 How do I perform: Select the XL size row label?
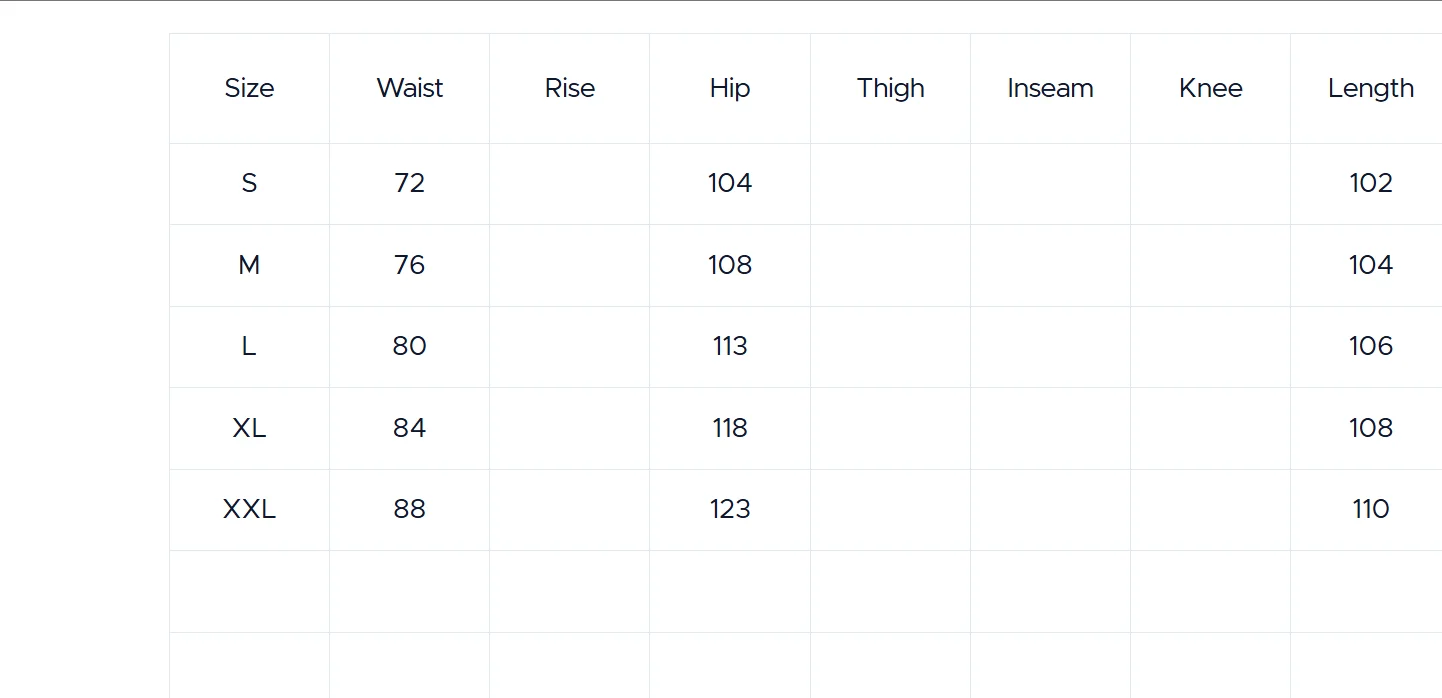tap(249, 428)
